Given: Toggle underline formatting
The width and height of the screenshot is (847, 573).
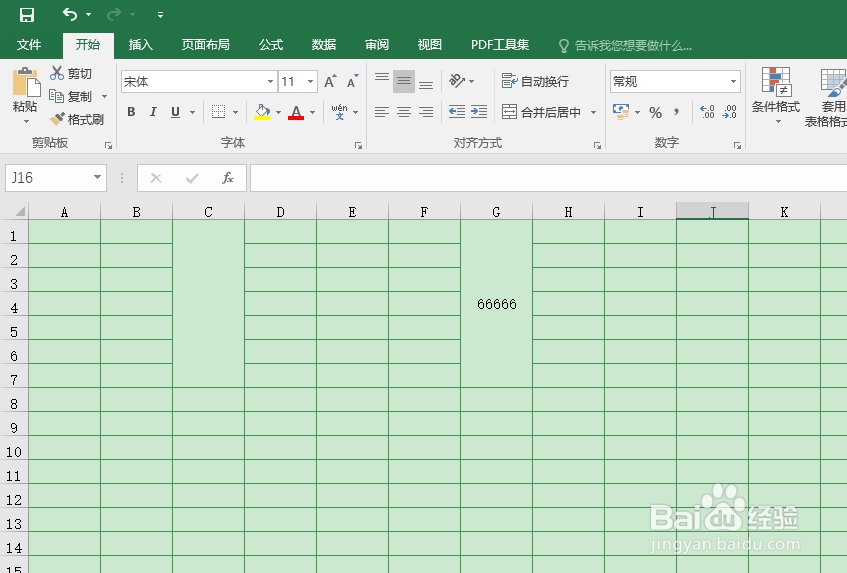Looking at the screenshot, I should [175, 112].
